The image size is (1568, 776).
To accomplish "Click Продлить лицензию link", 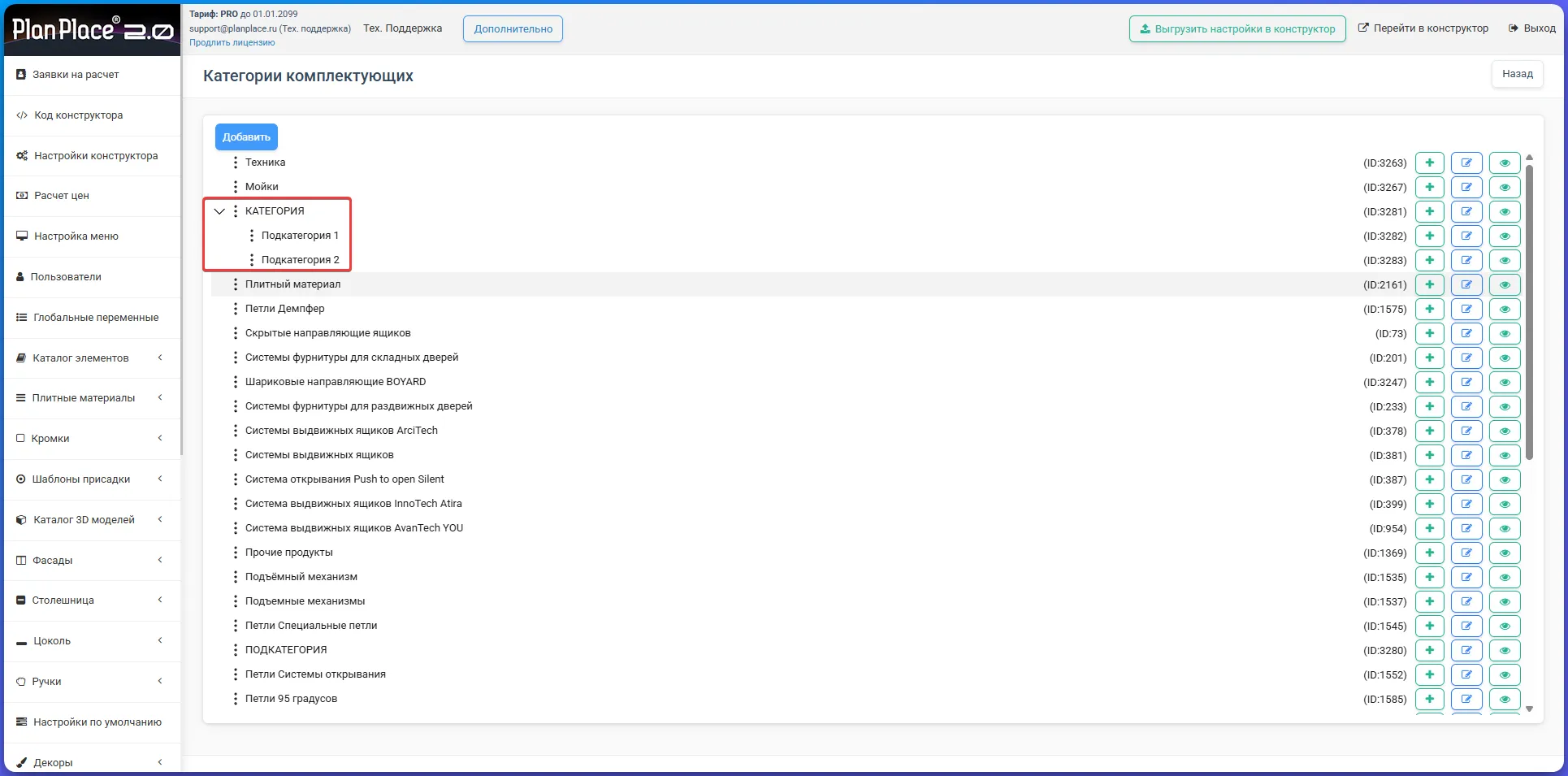I will tap(232, 43).
